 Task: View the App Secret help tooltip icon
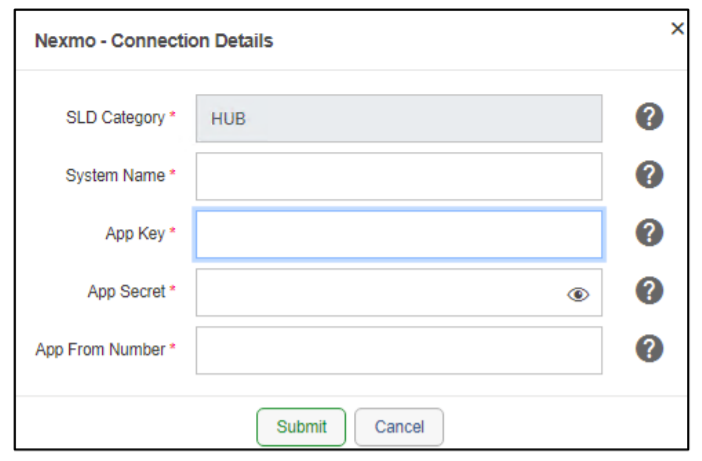(649, 291)
